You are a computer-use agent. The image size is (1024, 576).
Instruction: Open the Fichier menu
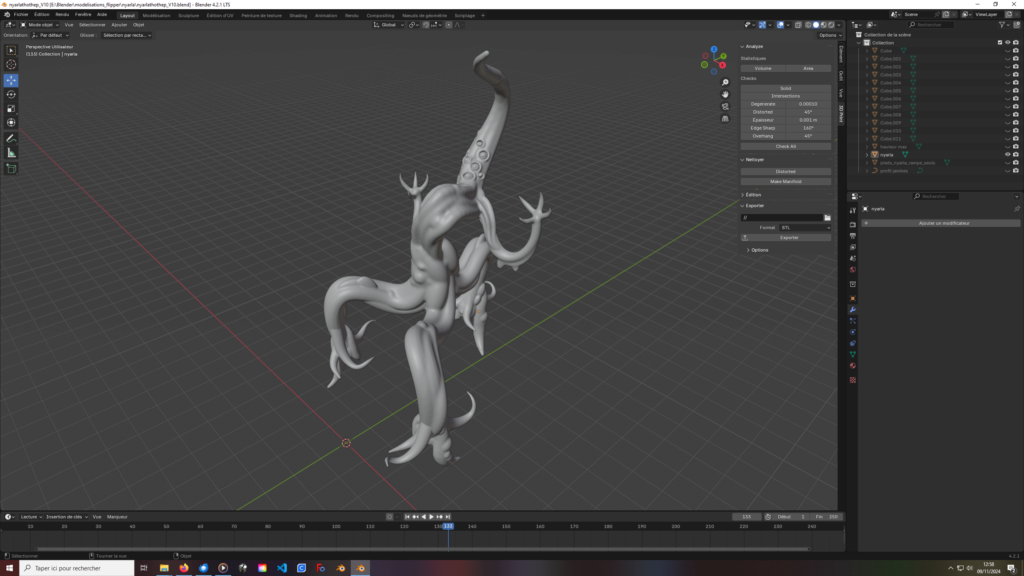click(21, 14)
